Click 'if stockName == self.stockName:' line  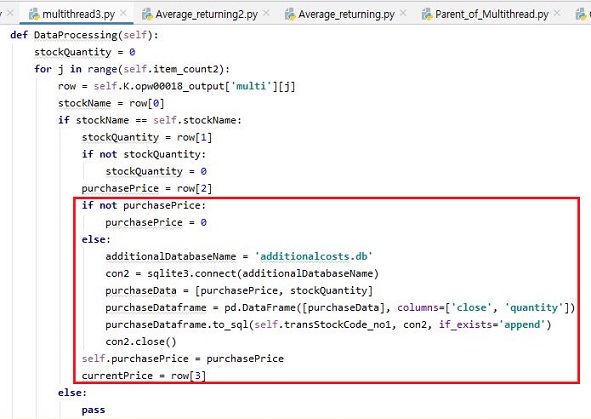(x=150, y=120)
